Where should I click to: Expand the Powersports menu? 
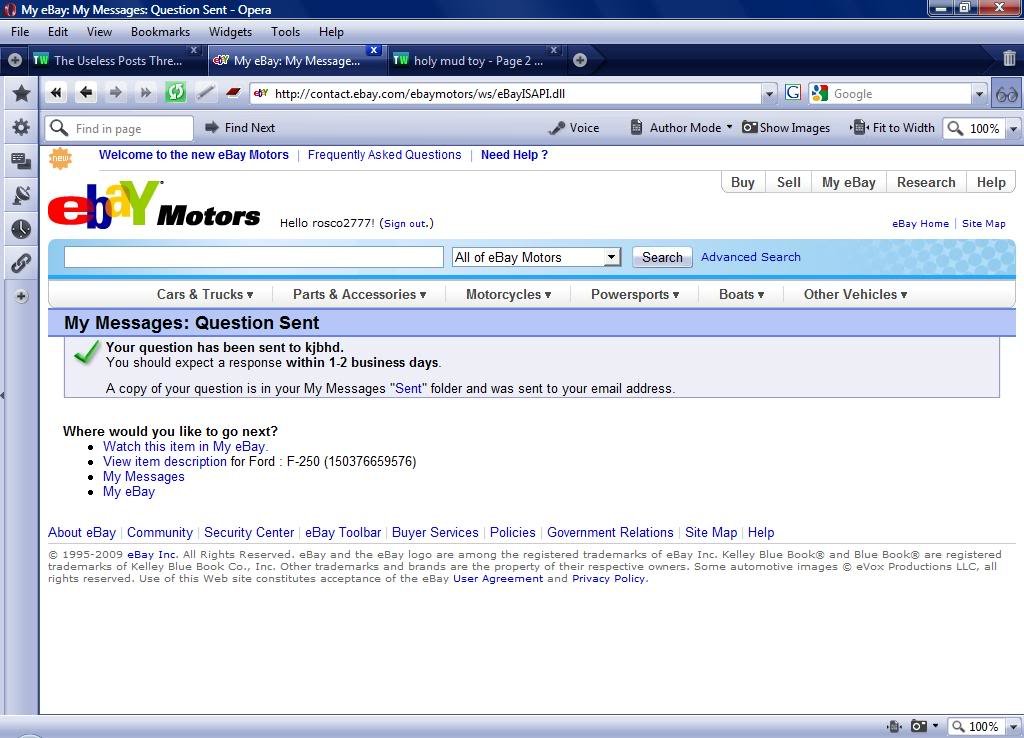coord(635,295)
